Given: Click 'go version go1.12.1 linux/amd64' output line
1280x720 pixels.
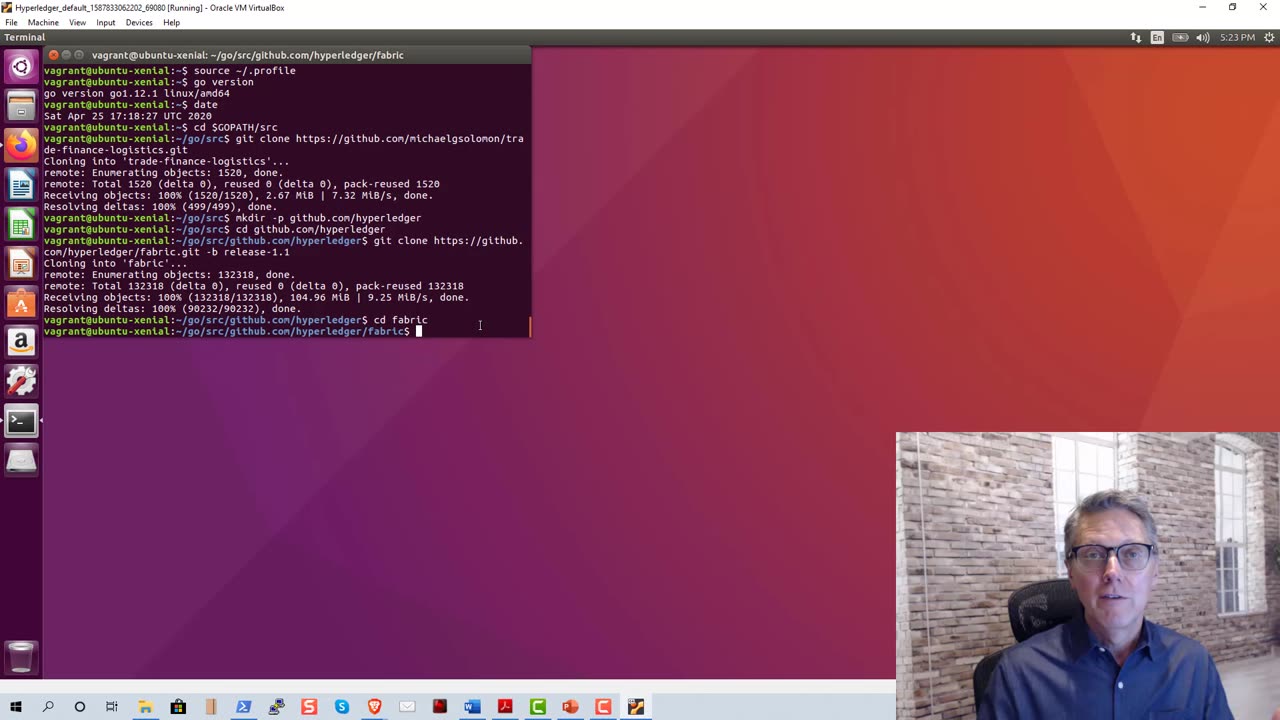Looking at the screenshot, I should coord(136,93).
